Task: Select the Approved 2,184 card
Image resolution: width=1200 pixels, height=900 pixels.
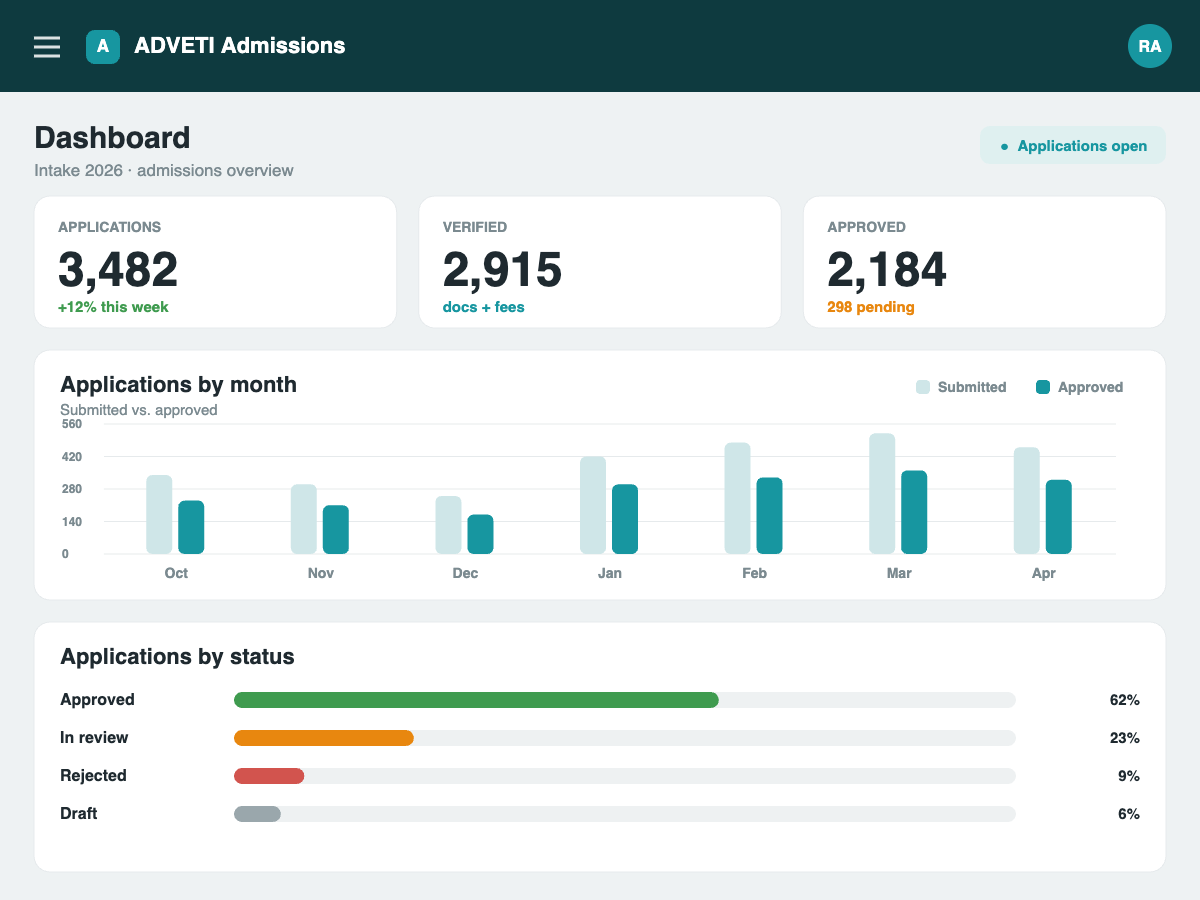Action: coord(985,262)
